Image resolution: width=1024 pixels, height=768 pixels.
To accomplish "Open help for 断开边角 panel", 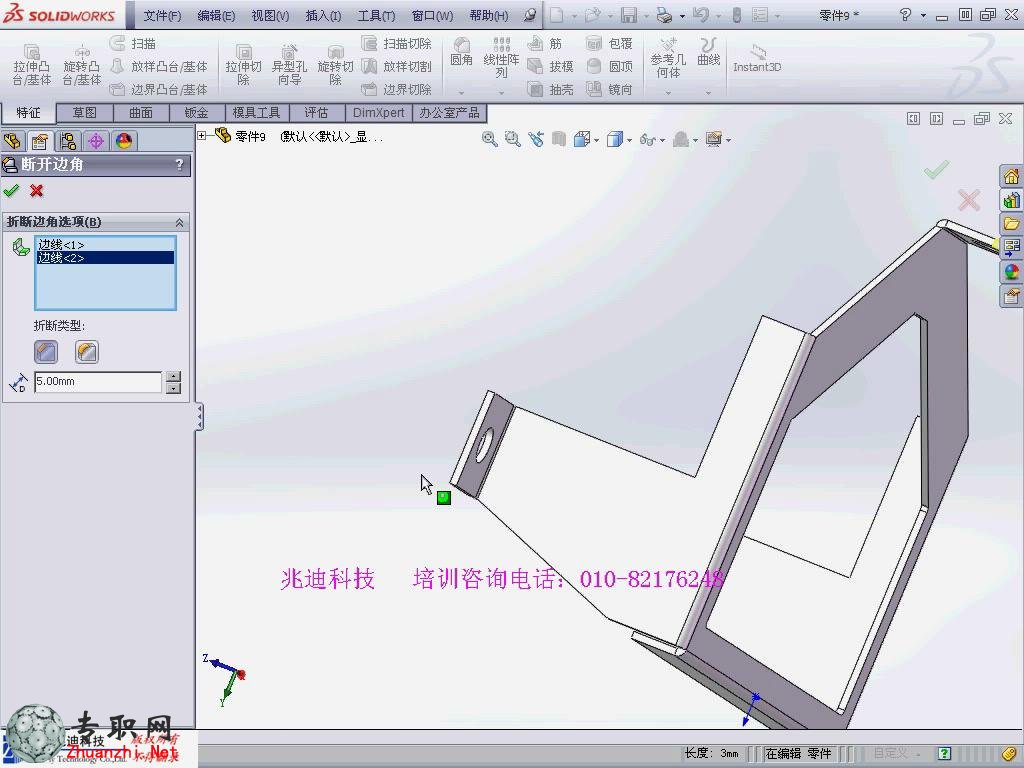I will click(180, 165).
